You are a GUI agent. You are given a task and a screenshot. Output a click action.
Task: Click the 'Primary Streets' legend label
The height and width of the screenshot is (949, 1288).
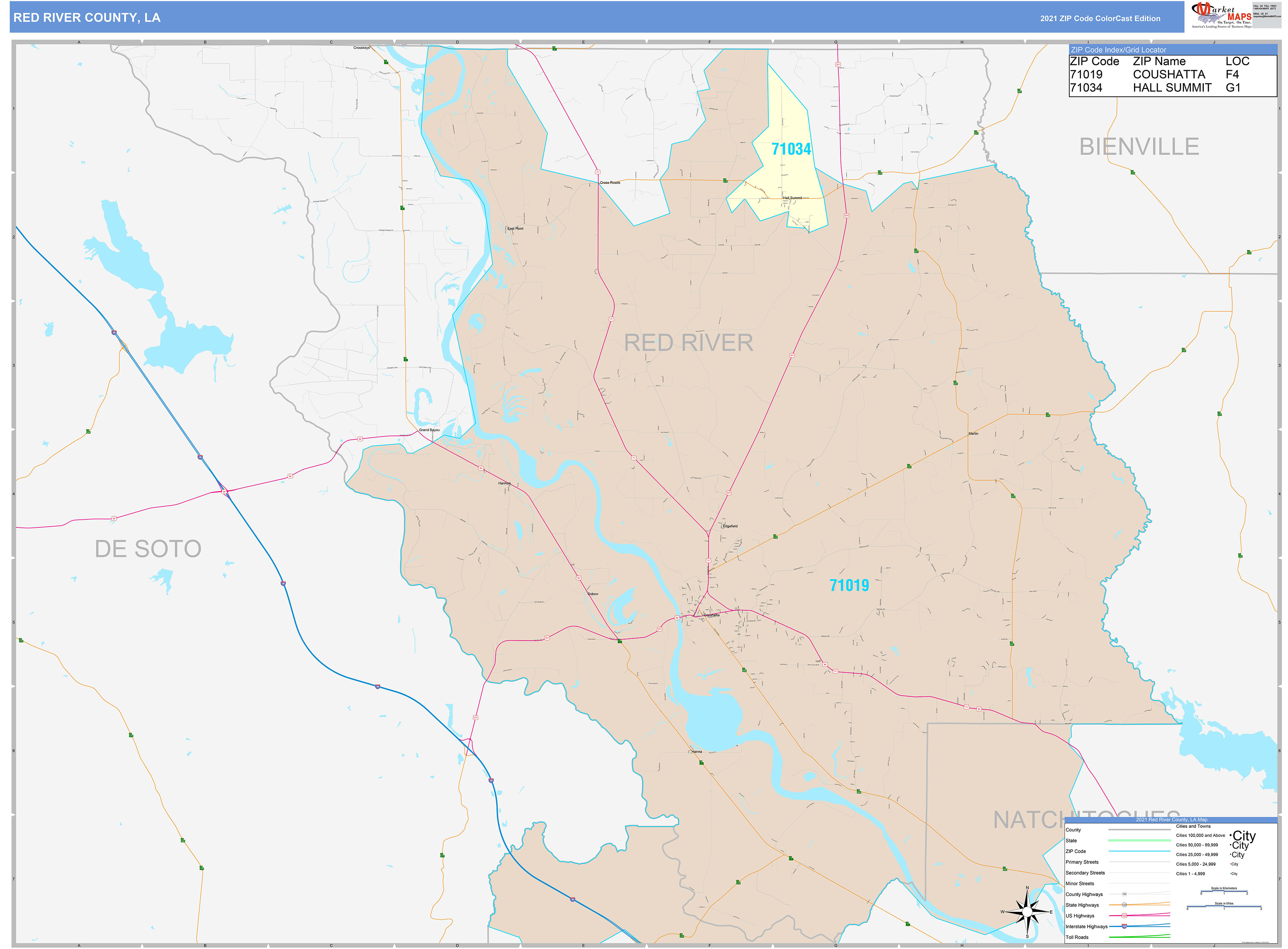click(x=1082, y=862)
